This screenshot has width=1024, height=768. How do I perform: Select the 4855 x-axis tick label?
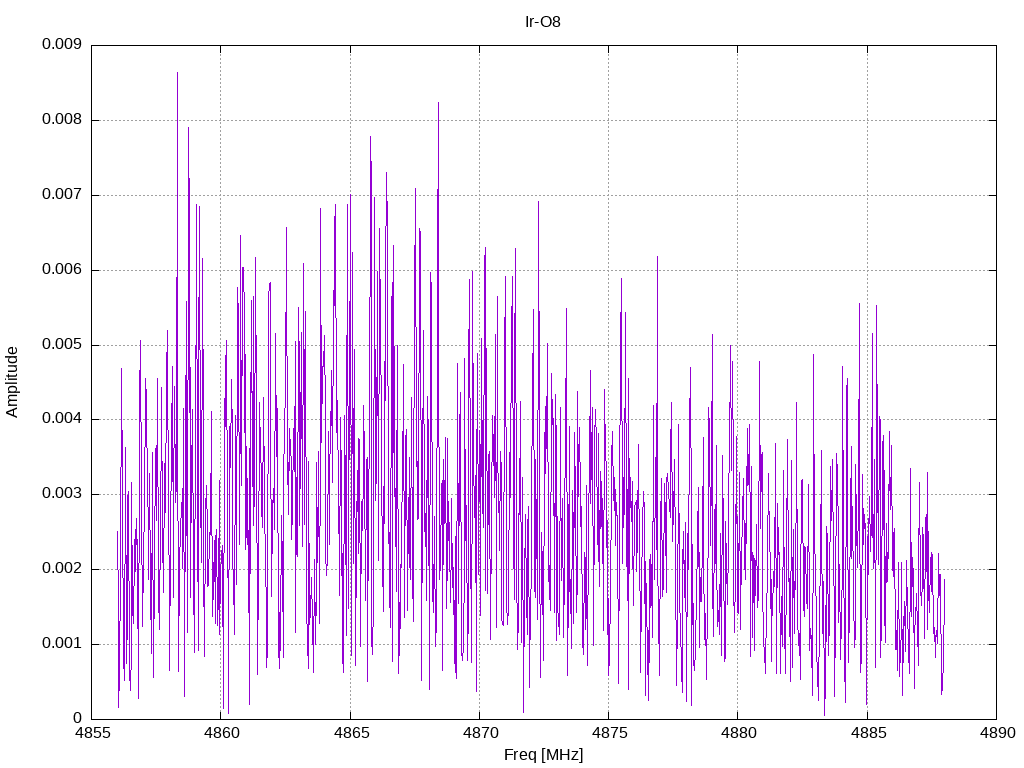point(92,733)
